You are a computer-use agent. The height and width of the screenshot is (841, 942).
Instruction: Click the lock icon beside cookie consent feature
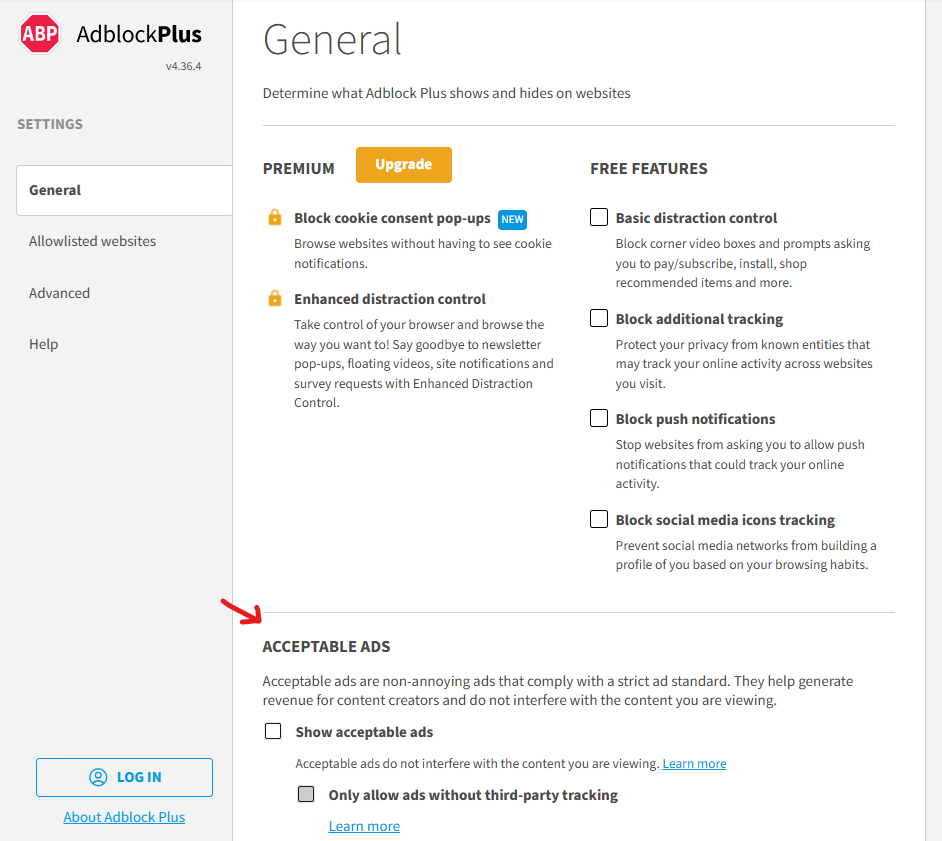click(273, 217)
